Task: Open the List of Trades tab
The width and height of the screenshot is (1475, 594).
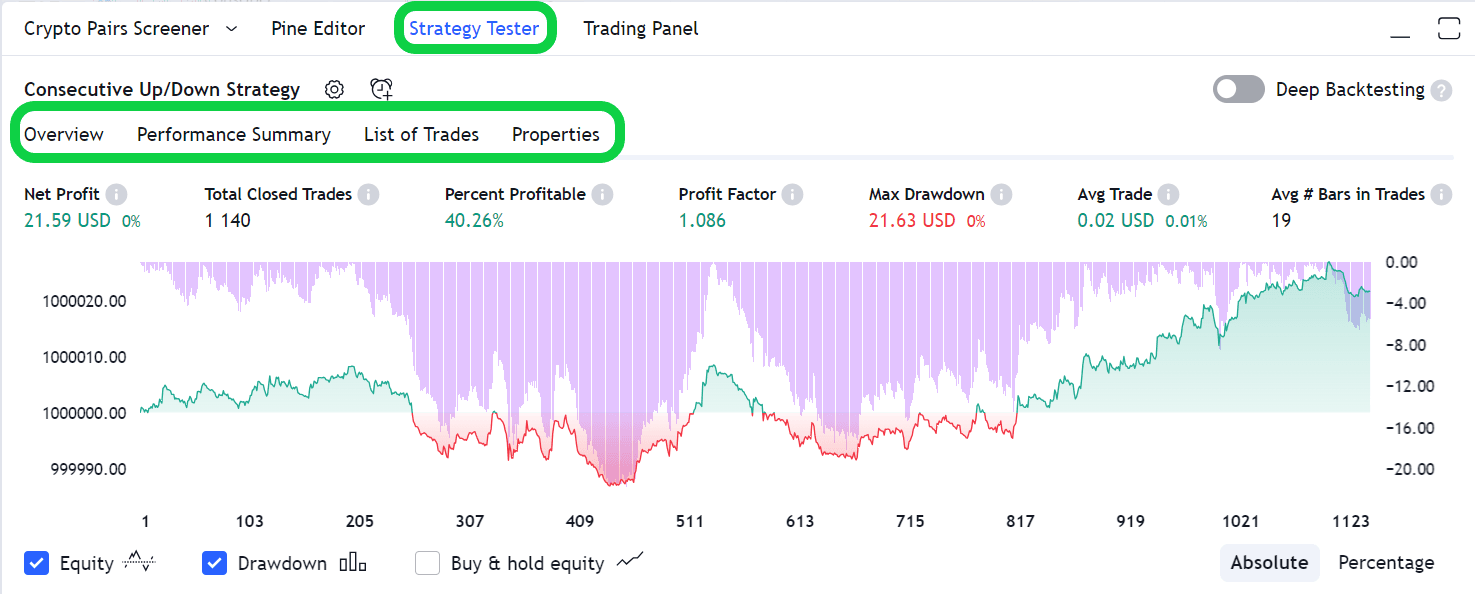Action: (421, 134)
